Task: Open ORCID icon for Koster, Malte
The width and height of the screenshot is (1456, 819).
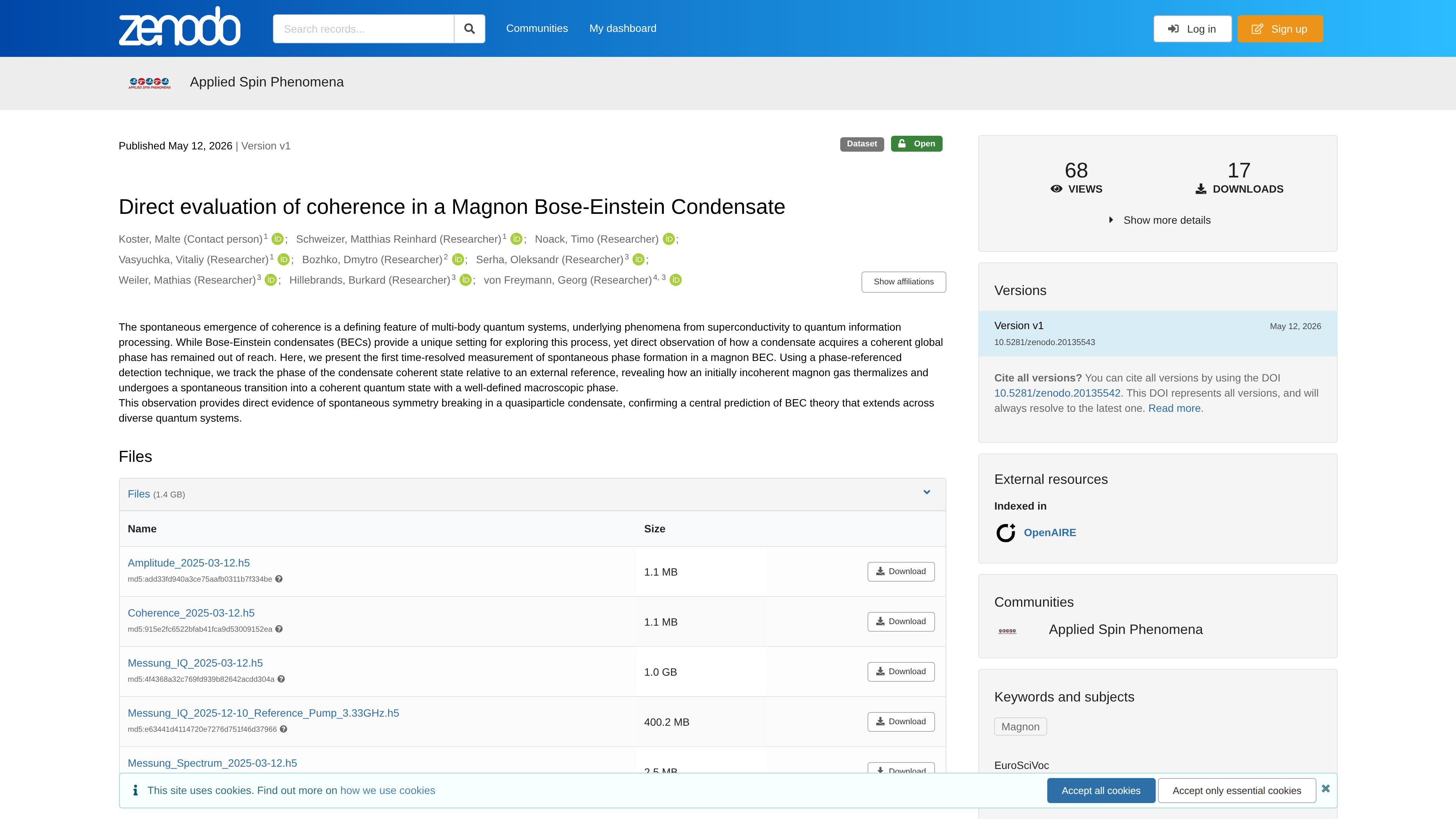Action: (x=277, y=239)
